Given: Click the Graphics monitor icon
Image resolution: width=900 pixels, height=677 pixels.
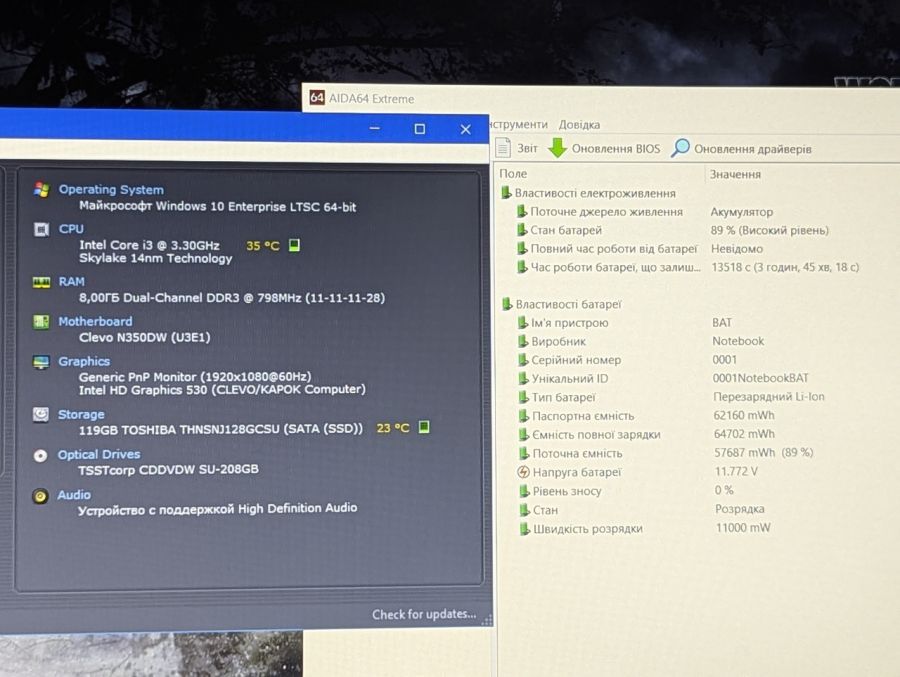Looking at the screenshot, I should click(41, 362).
